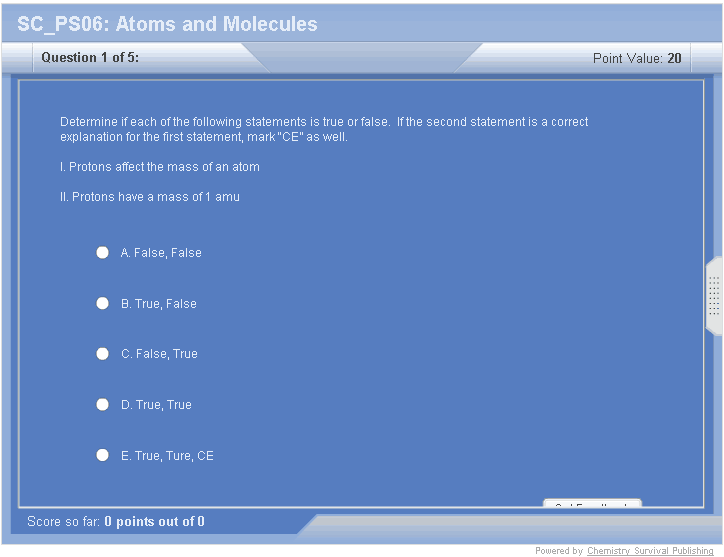724x557 pixels.
Task: Click the "E. True, Ture, CE" label
Action: pyautogui.click(x=167, y=456)
